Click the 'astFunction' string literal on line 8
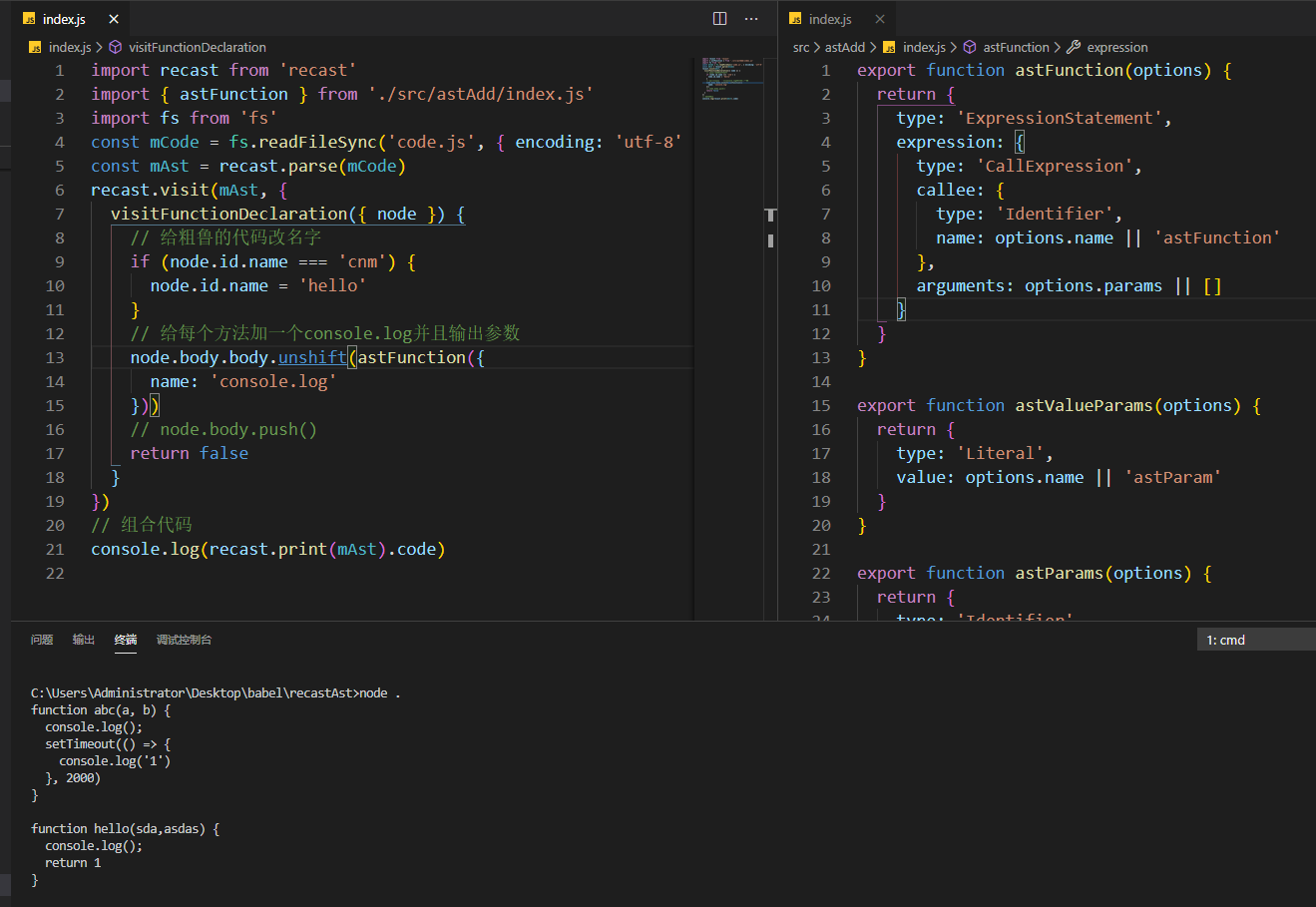Screen dimensions: 1316x907 point(1217,237)
